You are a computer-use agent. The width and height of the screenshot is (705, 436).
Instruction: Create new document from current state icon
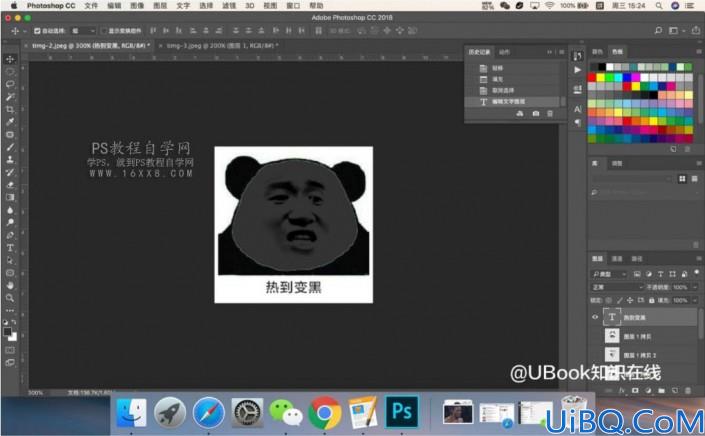(x=520, y=114)
